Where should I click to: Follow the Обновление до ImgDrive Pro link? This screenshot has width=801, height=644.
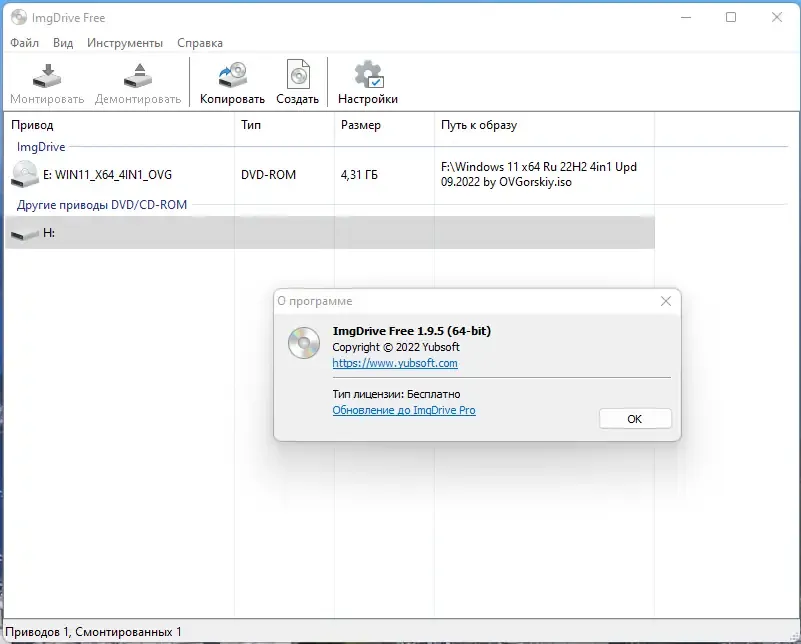click(404, 410)
